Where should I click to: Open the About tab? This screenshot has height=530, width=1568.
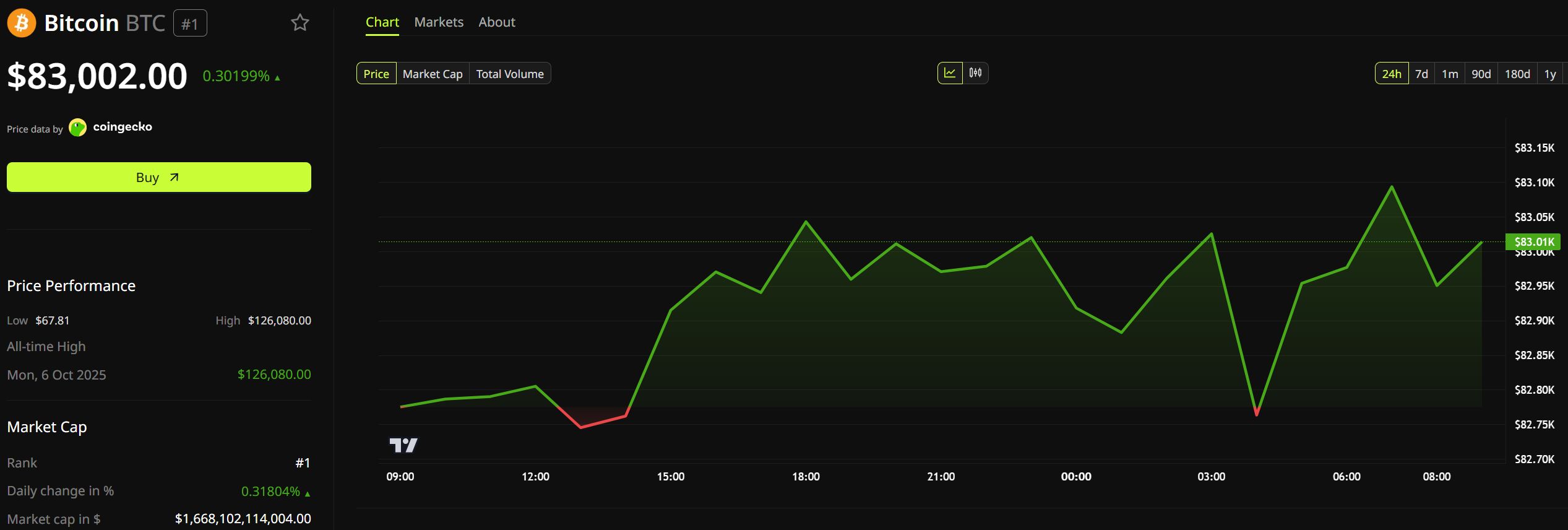point(497,22)
